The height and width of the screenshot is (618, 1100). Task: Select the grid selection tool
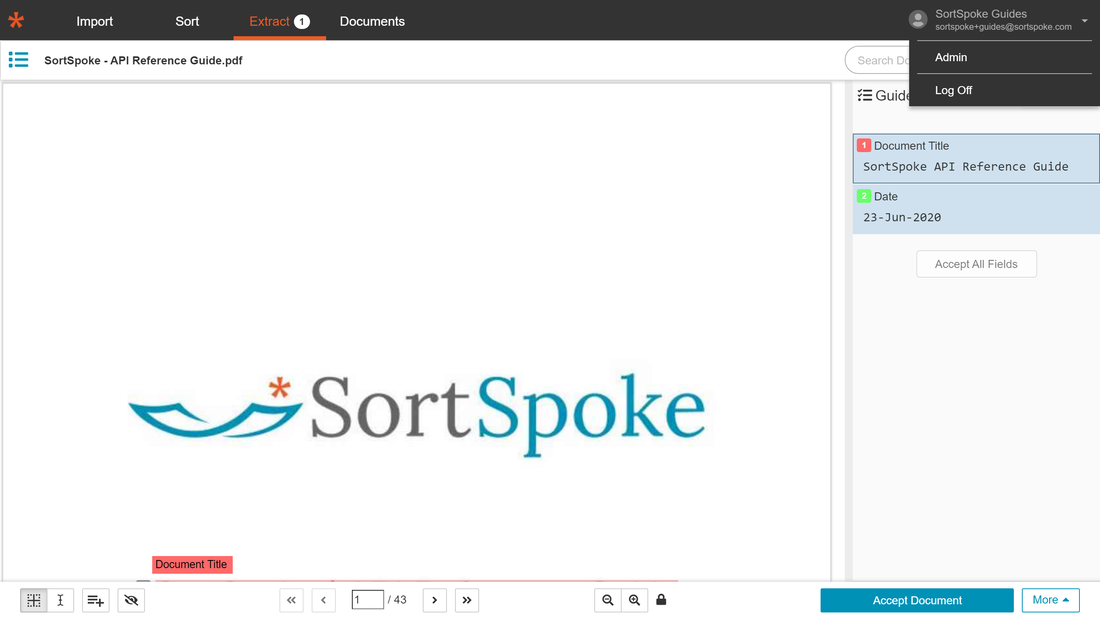click(34, 600)
